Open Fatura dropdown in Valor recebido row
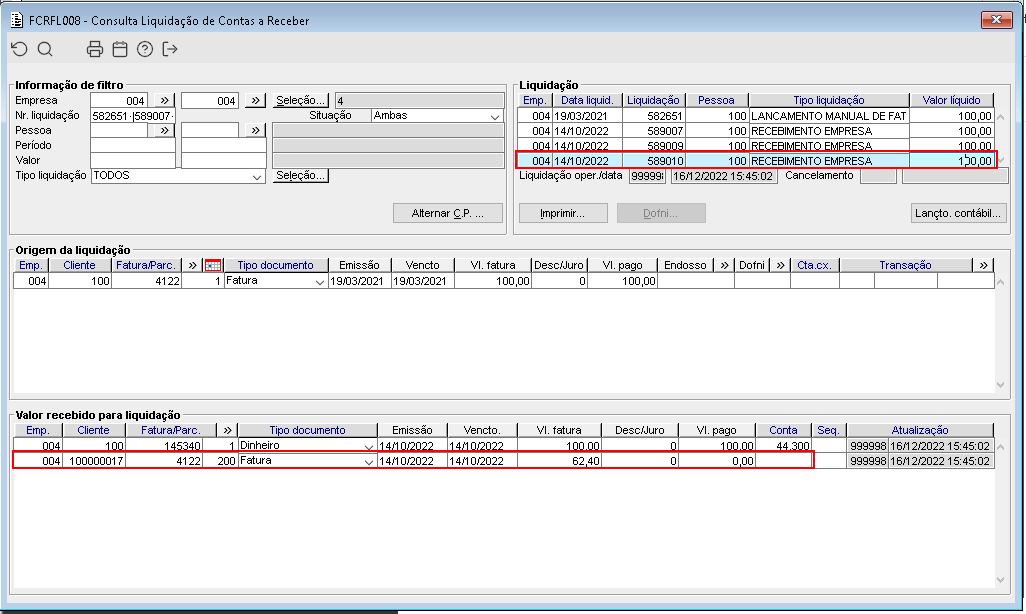This screenshot has height=614, width=1026. pos(369,461)
